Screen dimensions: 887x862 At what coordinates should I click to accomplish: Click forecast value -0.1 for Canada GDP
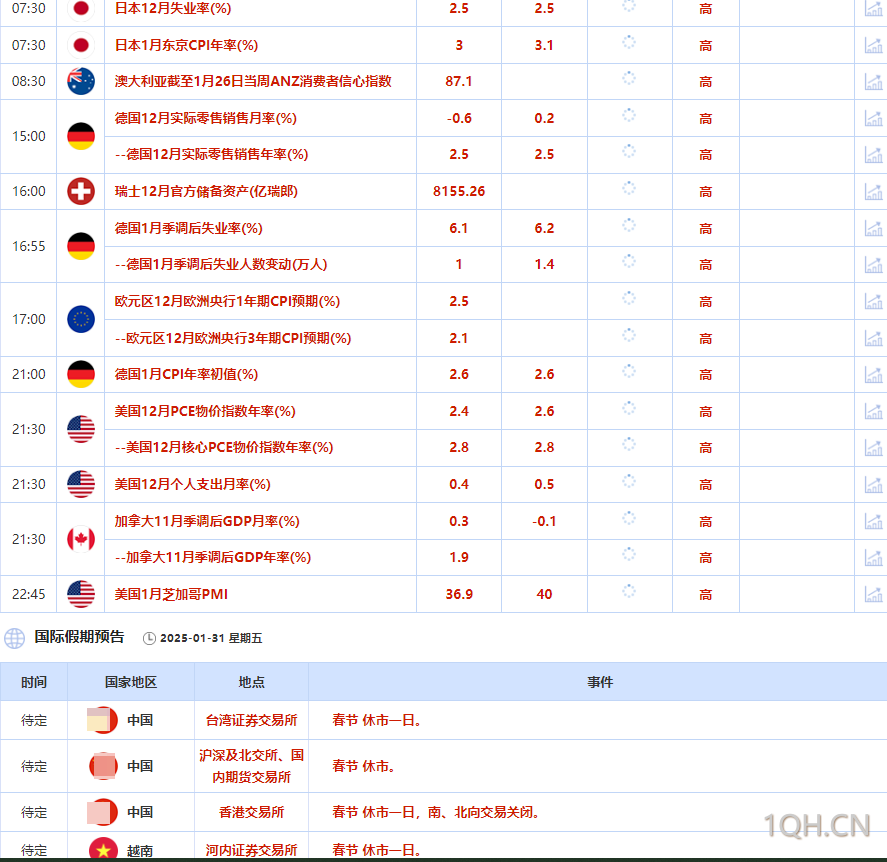point(544,521)
